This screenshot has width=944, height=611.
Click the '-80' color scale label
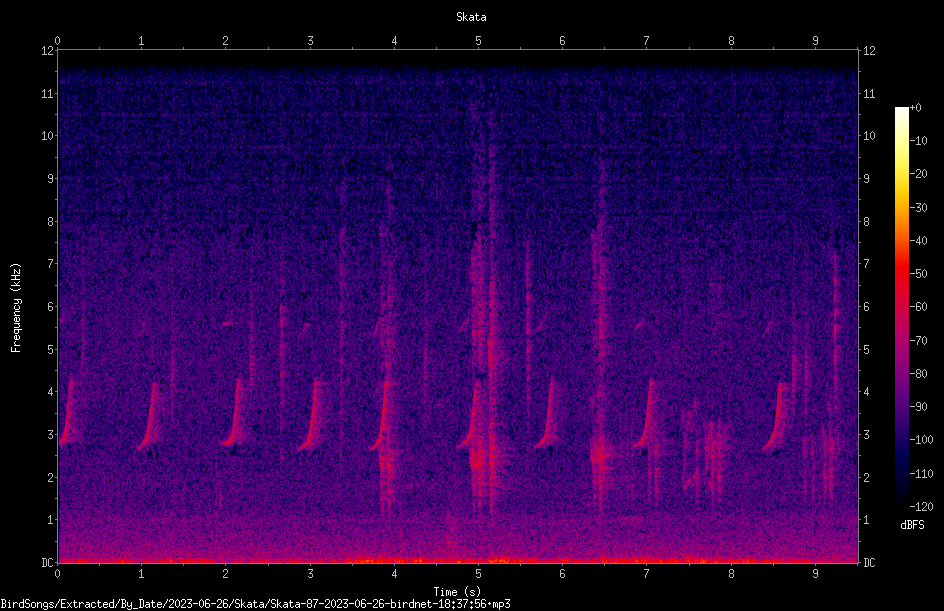click(x=919, y=374)
